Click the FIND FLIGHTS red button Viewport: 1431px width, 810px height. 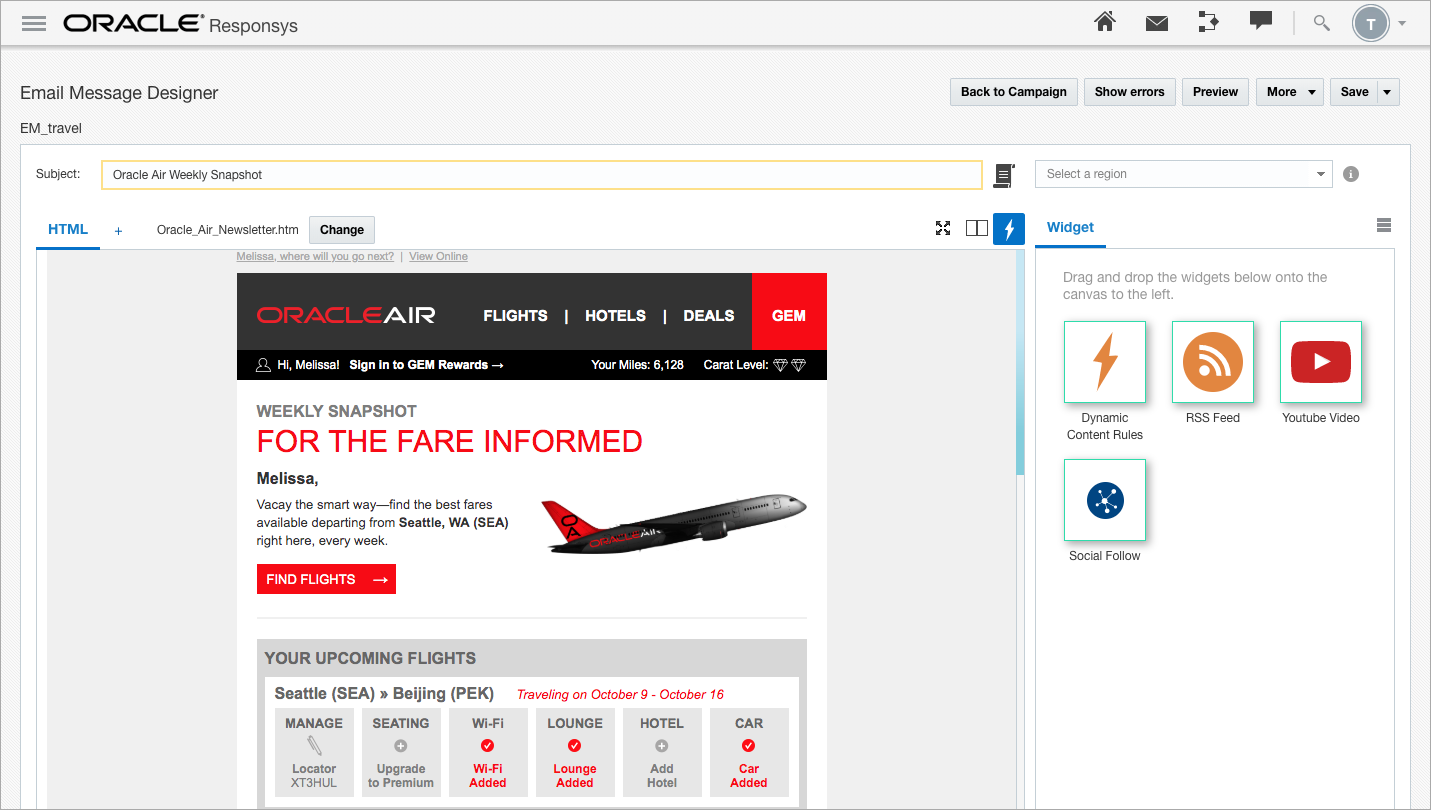[326, 579]
